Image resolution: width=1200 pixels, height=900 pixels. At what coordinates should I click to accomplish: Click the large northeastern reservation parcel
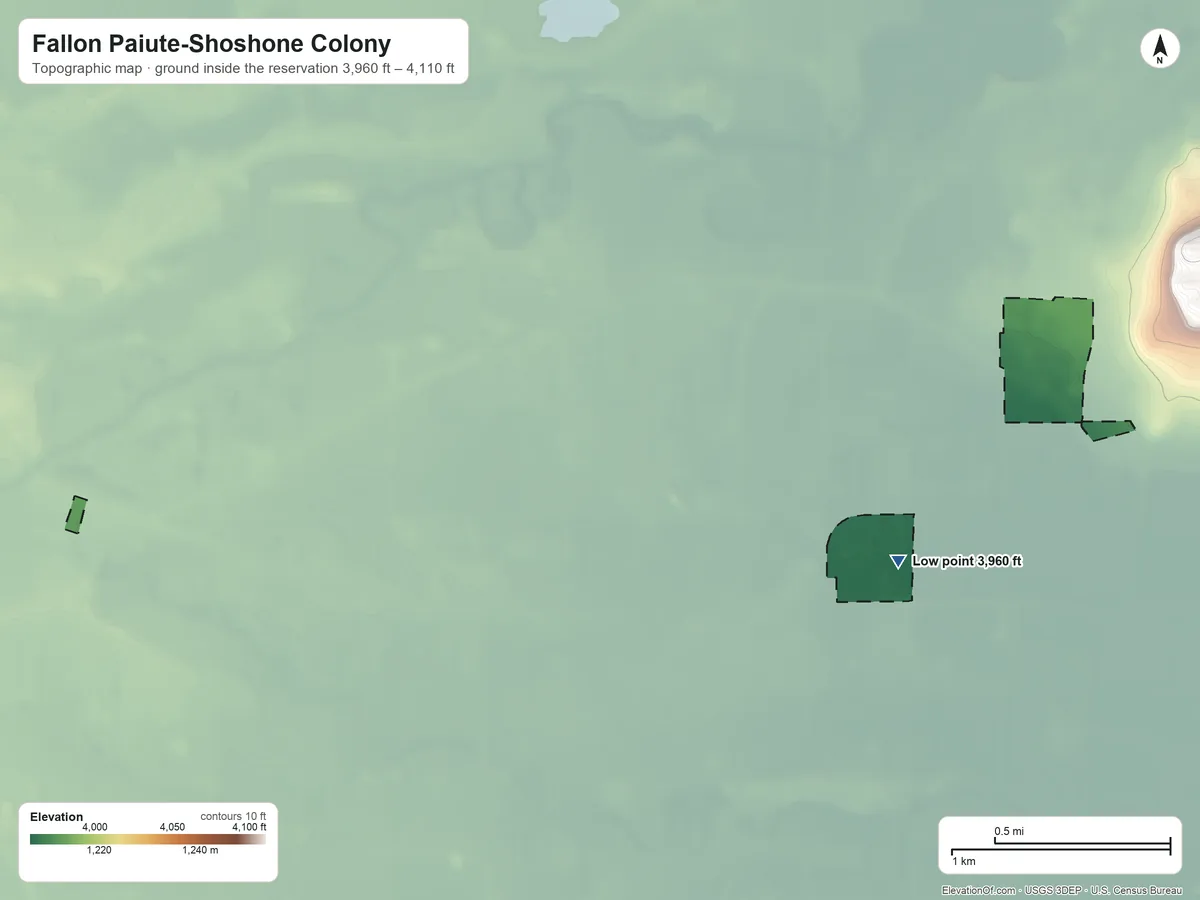tap(1046, 360)
